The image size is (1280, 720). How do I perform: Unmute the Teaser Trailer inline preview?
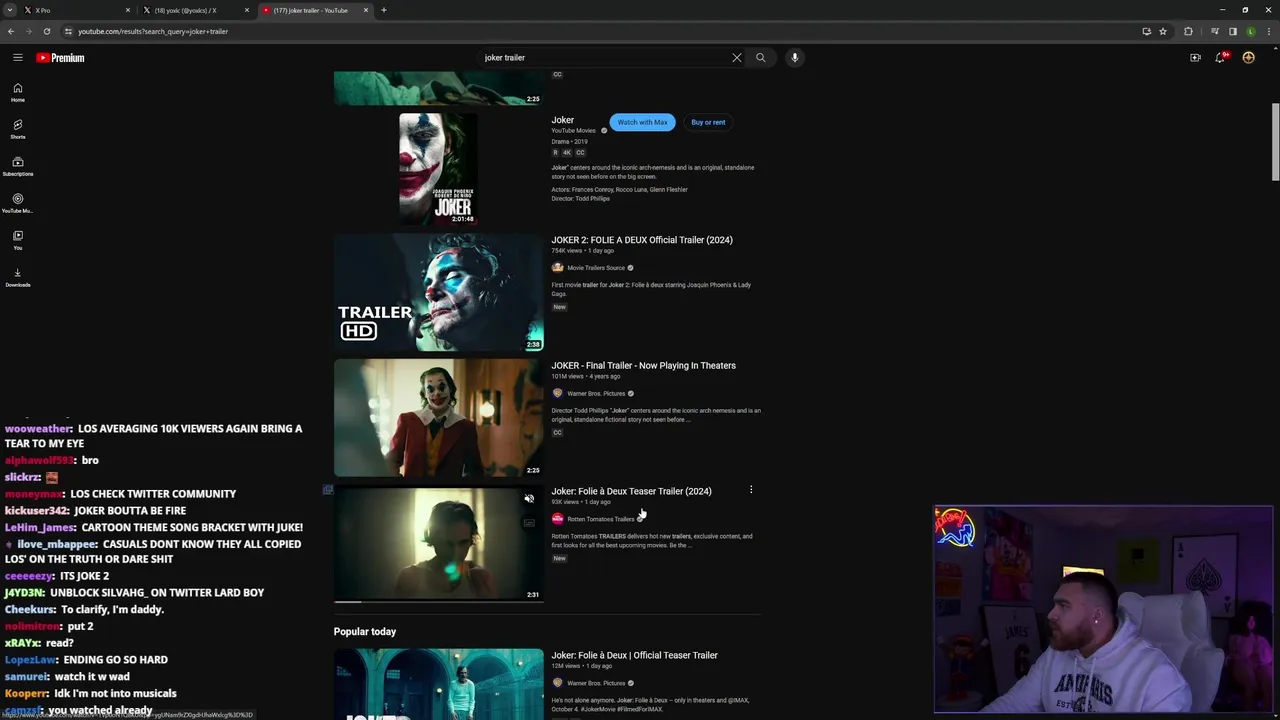coord(529,498)
